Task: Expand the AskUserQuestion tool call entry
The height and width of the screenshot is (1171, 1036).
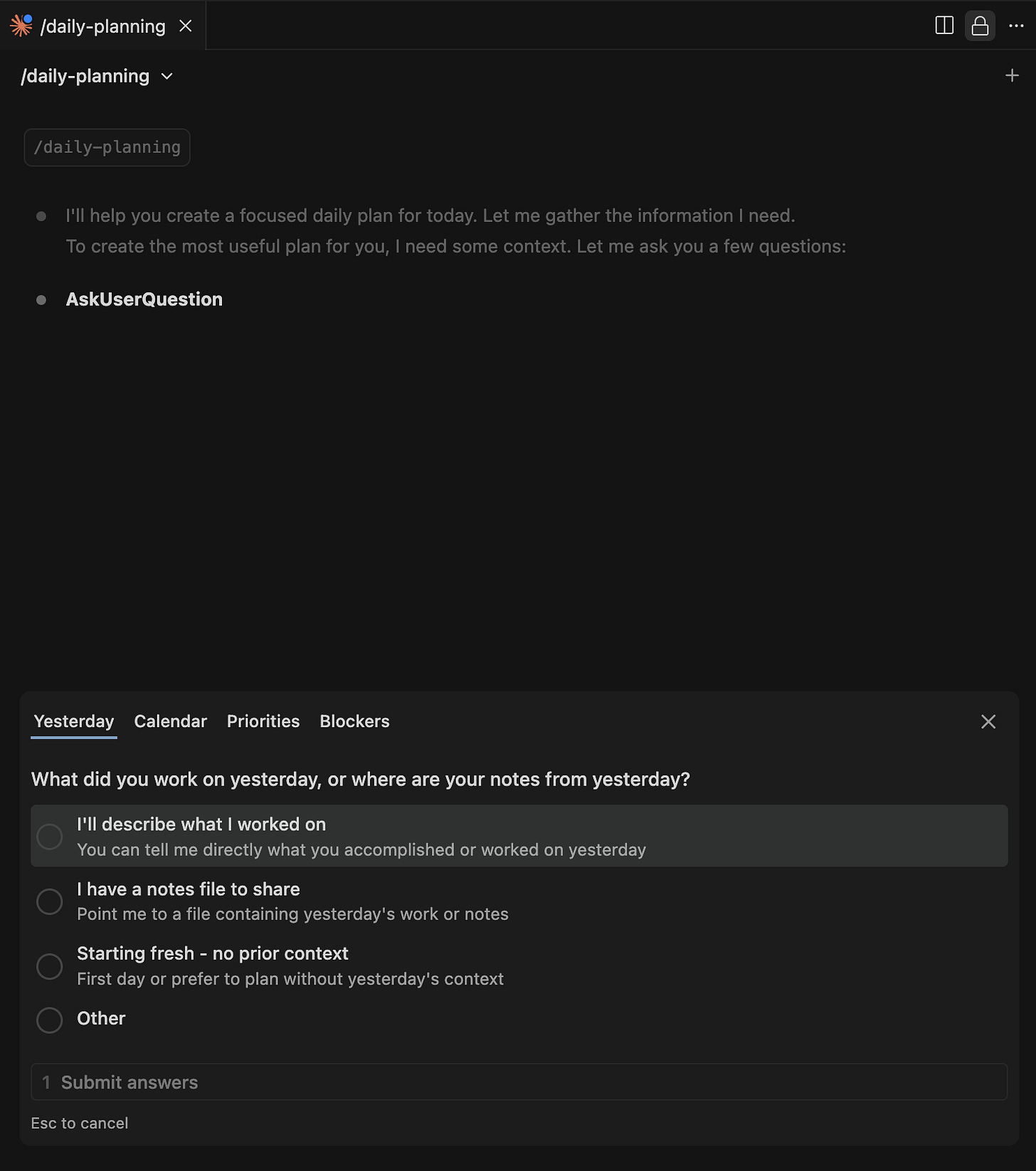Action: point(144,300)
